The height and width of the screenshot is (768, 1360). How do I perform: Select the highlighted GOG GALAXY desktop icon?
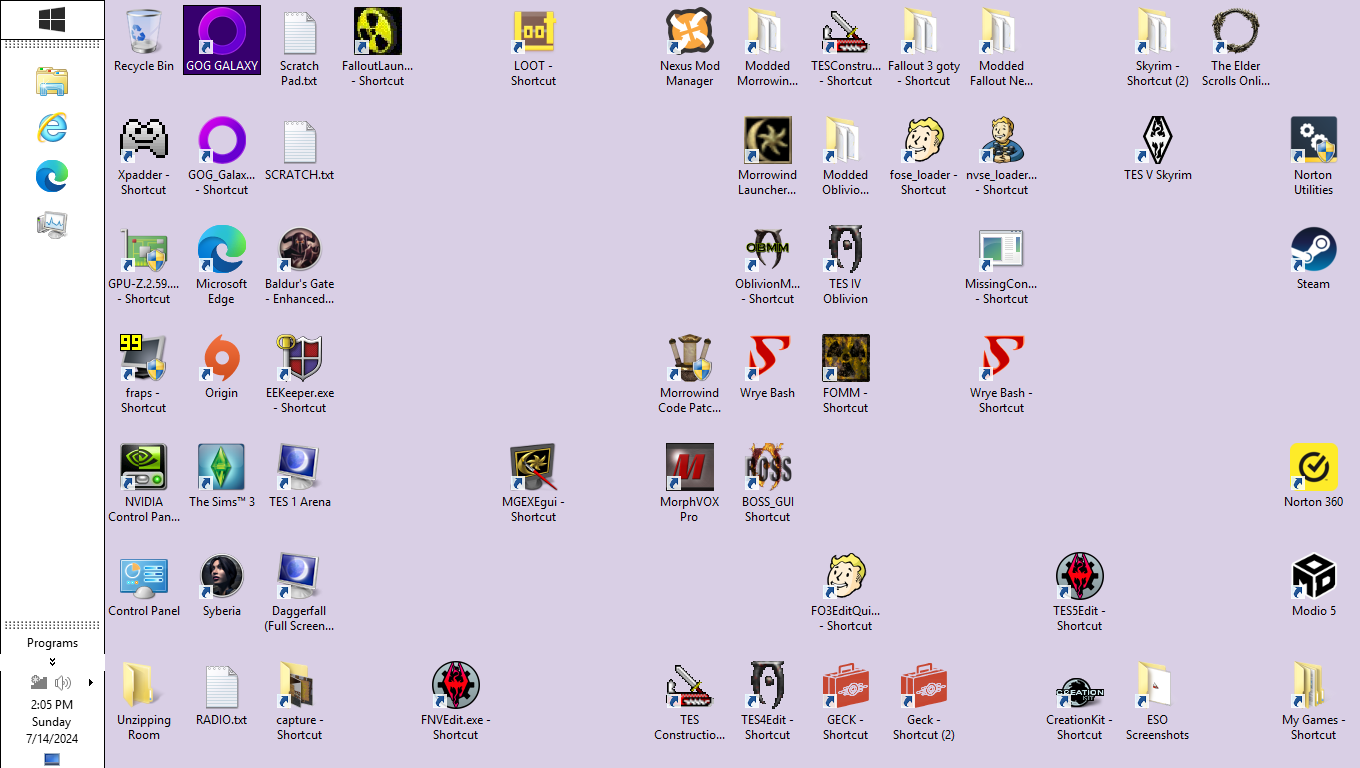(222, 41)
